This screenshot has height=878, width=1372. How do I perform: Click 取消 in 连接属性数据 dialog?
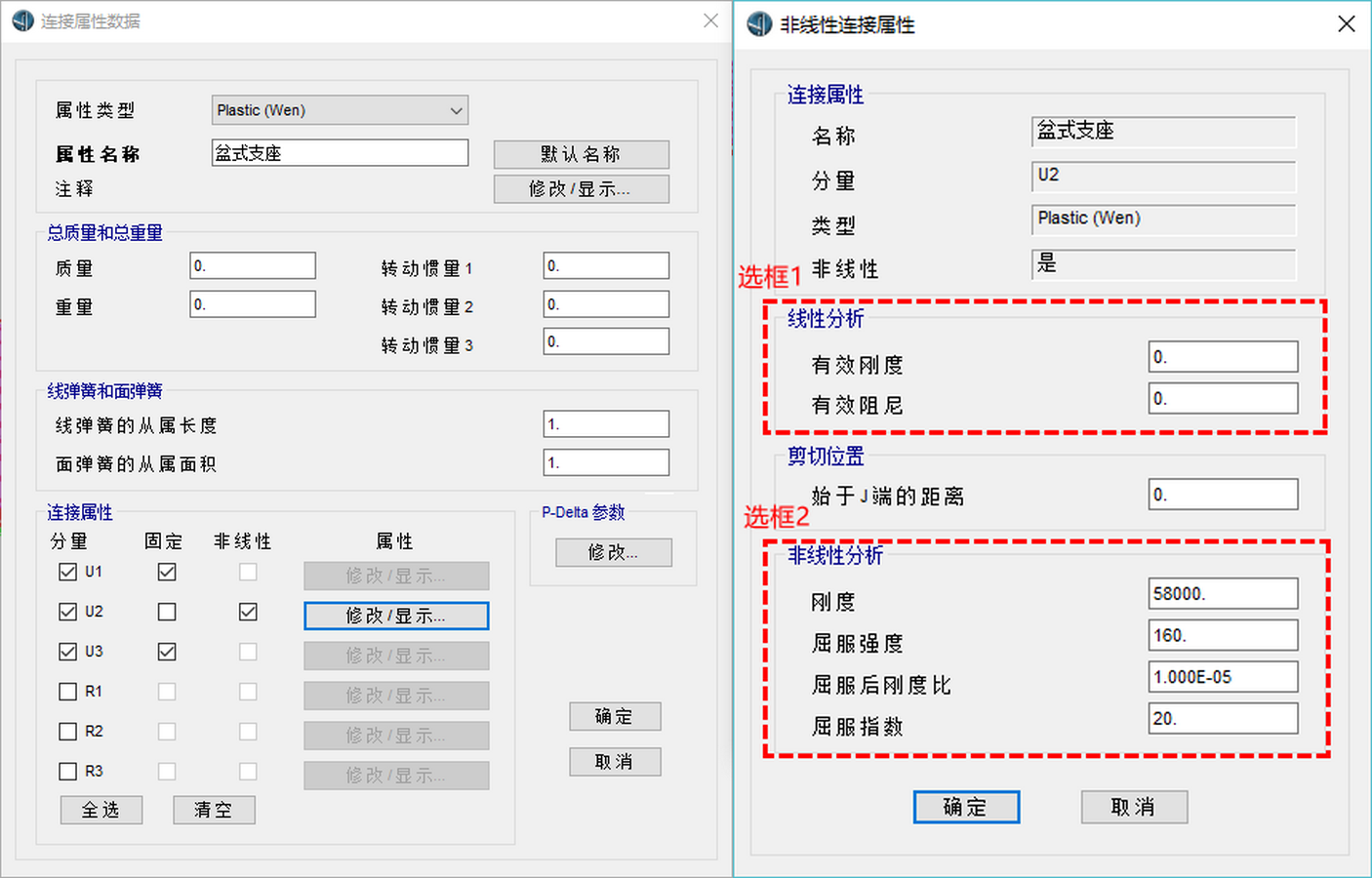tap(615, 762)
